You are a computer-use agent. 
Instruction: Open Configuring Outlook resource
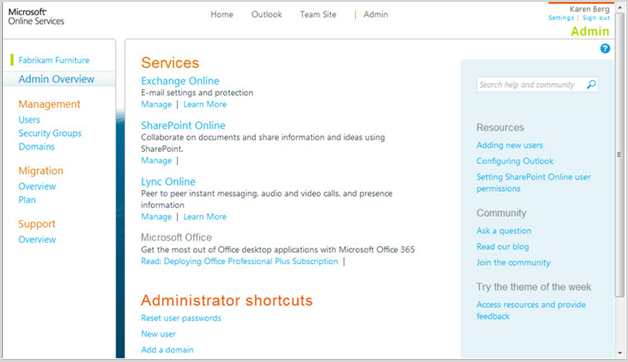(515, 161)
